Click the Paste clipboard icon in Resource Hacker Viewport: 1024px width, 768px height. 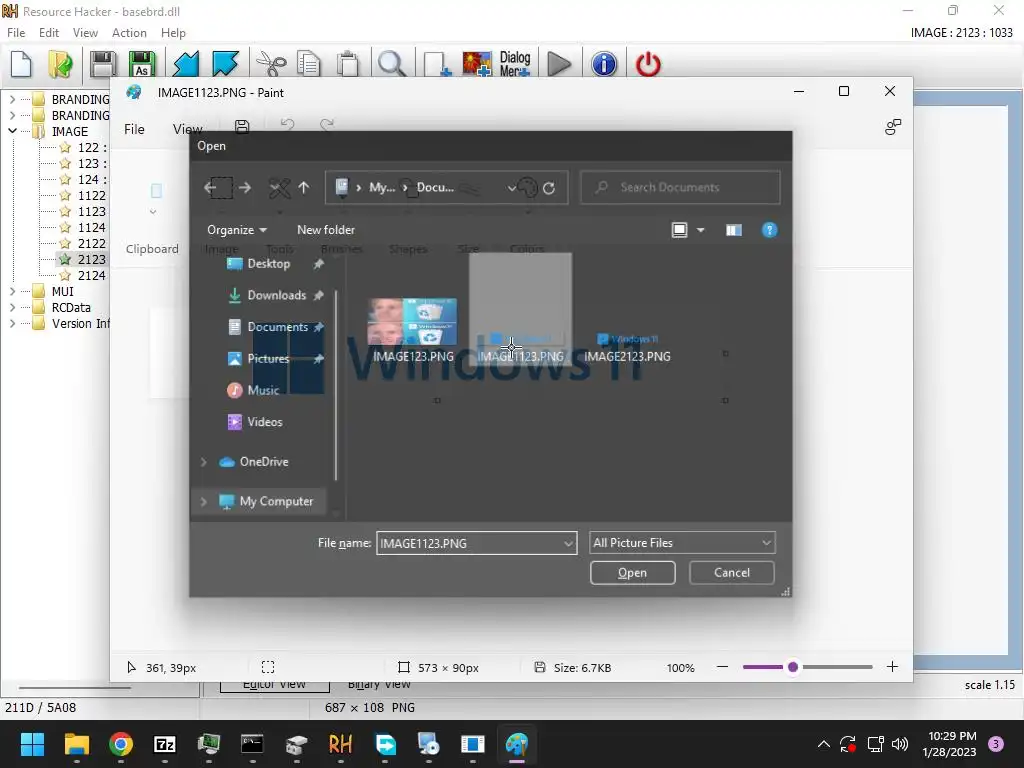coord(348,64)
